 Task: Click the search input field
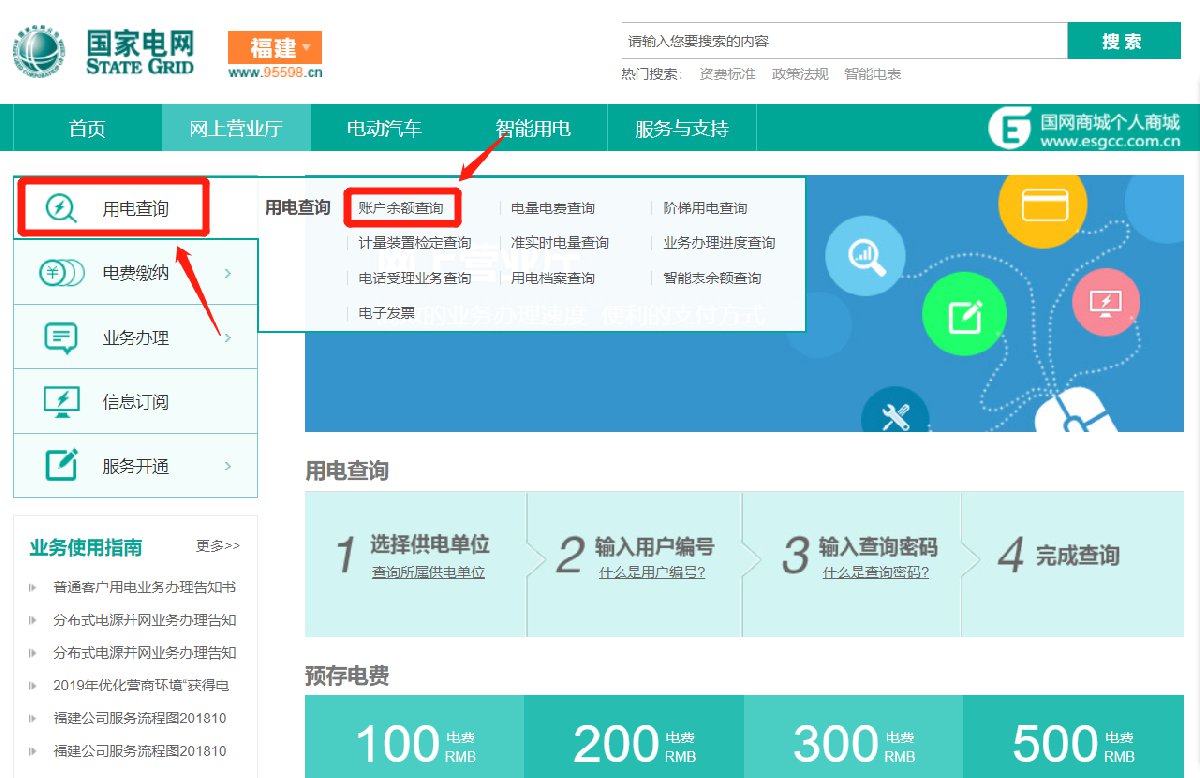click(843, 42)
